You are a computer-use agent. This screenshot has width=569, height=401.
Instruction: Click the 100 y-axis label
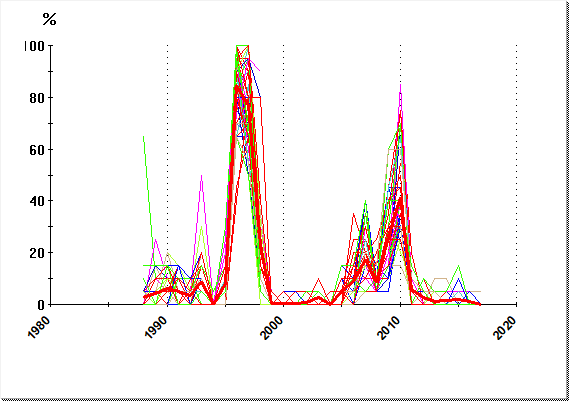[x=34, y=46]
